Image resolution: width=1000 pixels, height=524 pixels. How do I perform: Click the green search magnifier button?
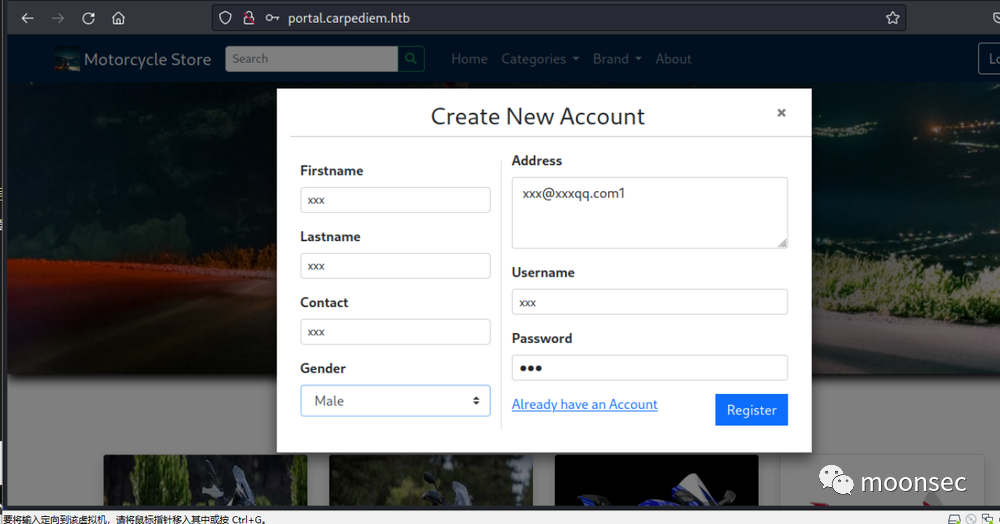tap(411, 59)
